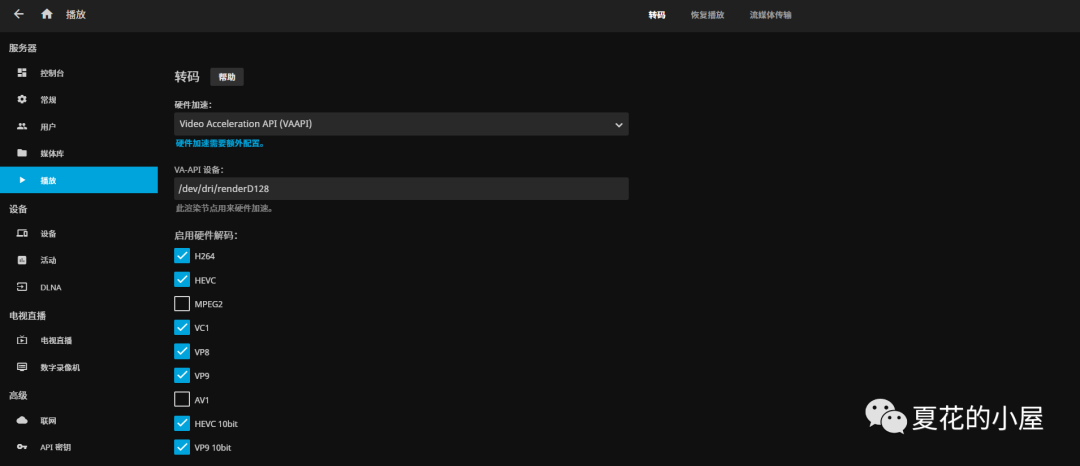1080x466 pixels.
Task: Enable the AV1 decoding checkbox
Action: (182, 399)
